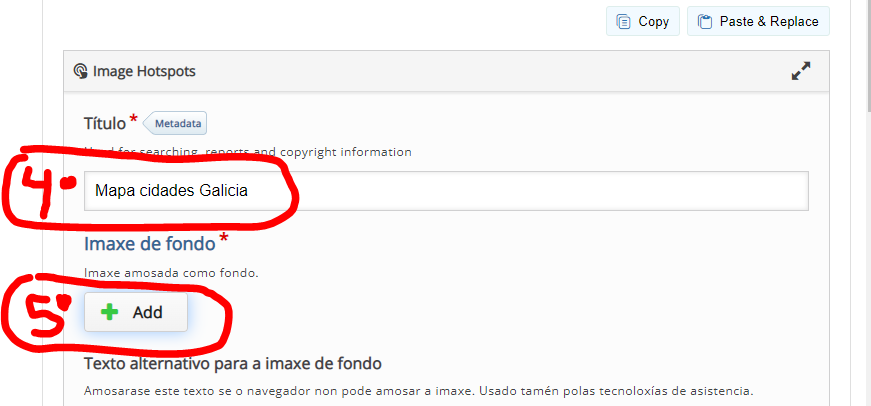The width and height of the screenshot is (871, 406).
Task: Select the Imaxe de fondo section label
Action: (x=149, y=241)
